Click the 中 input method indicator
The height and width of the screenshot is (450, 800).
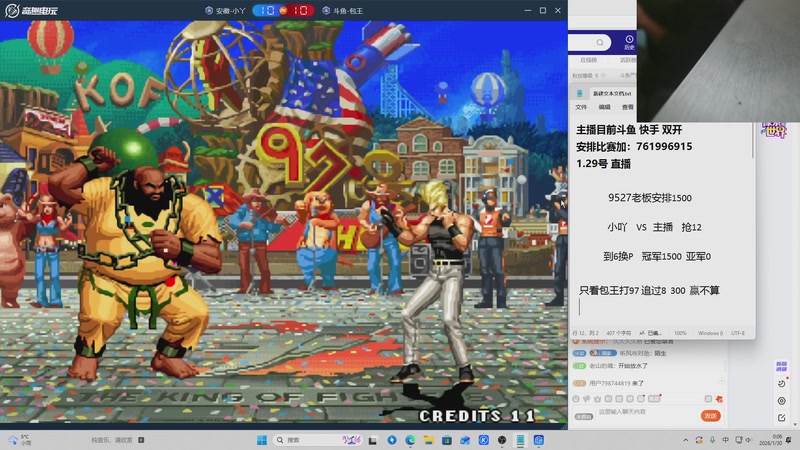[x=725, y=440]
